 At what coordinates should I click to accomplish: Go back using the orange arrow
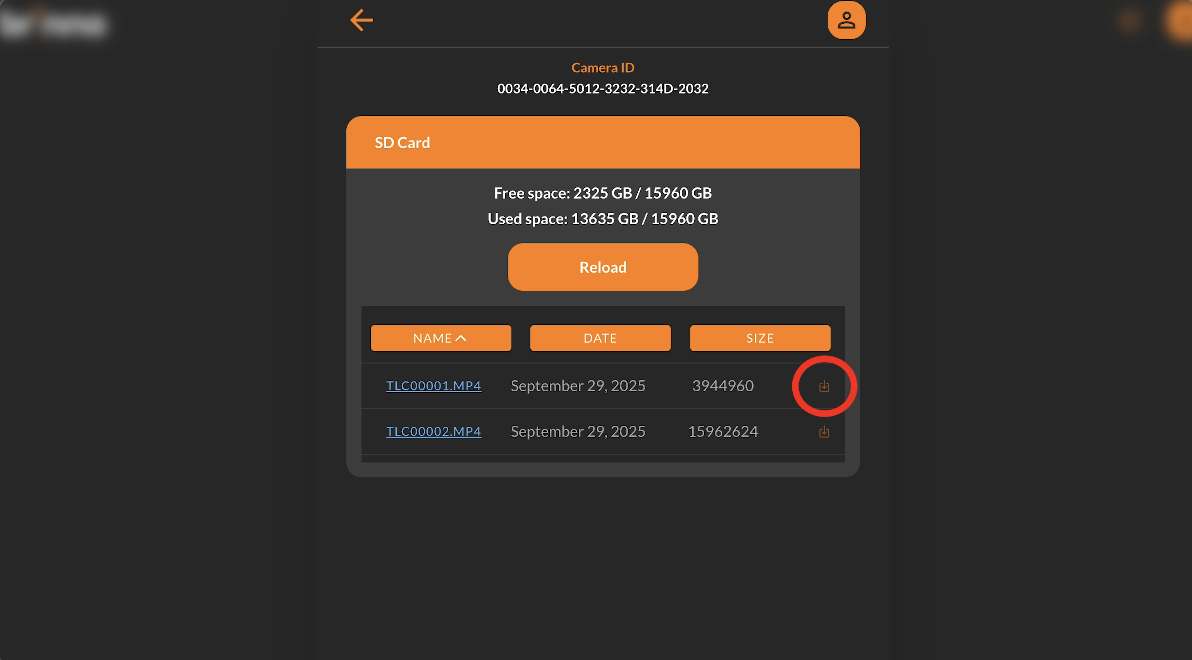point(361,21)
